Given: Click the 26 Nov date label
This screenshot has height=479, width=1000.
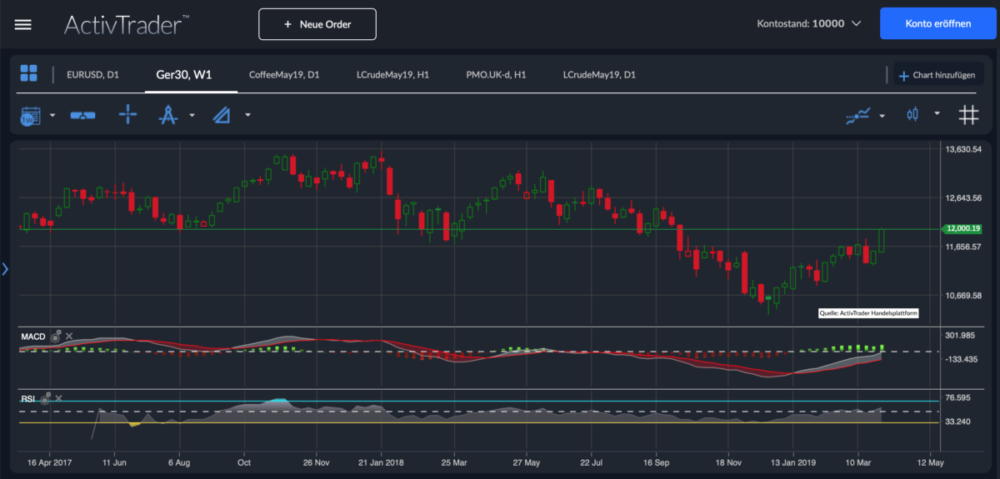Looking at the screenshot, I should coord(316,461).
